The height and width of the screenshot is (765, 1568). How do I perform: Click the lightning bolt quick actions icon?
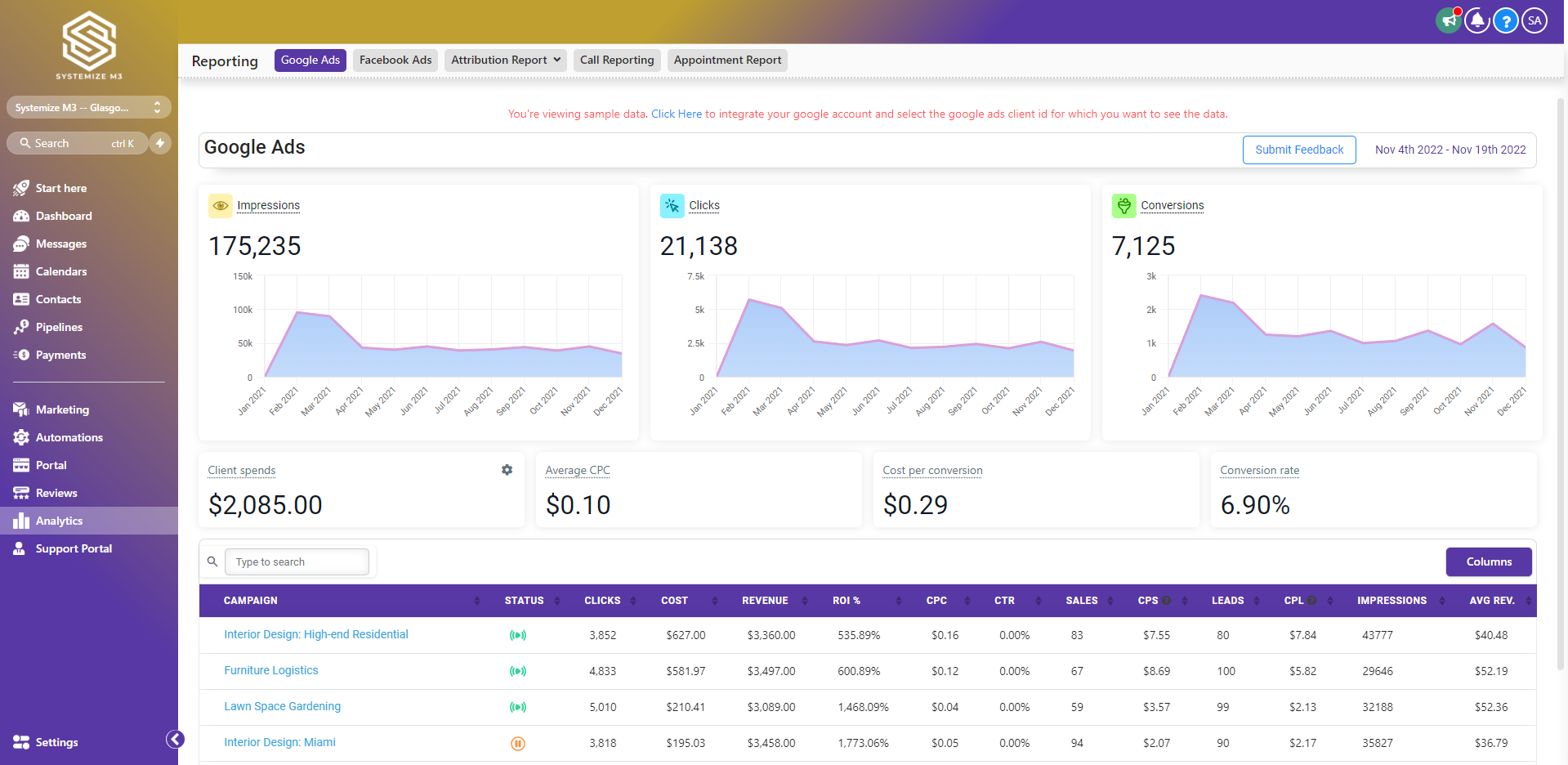point(160,143)
